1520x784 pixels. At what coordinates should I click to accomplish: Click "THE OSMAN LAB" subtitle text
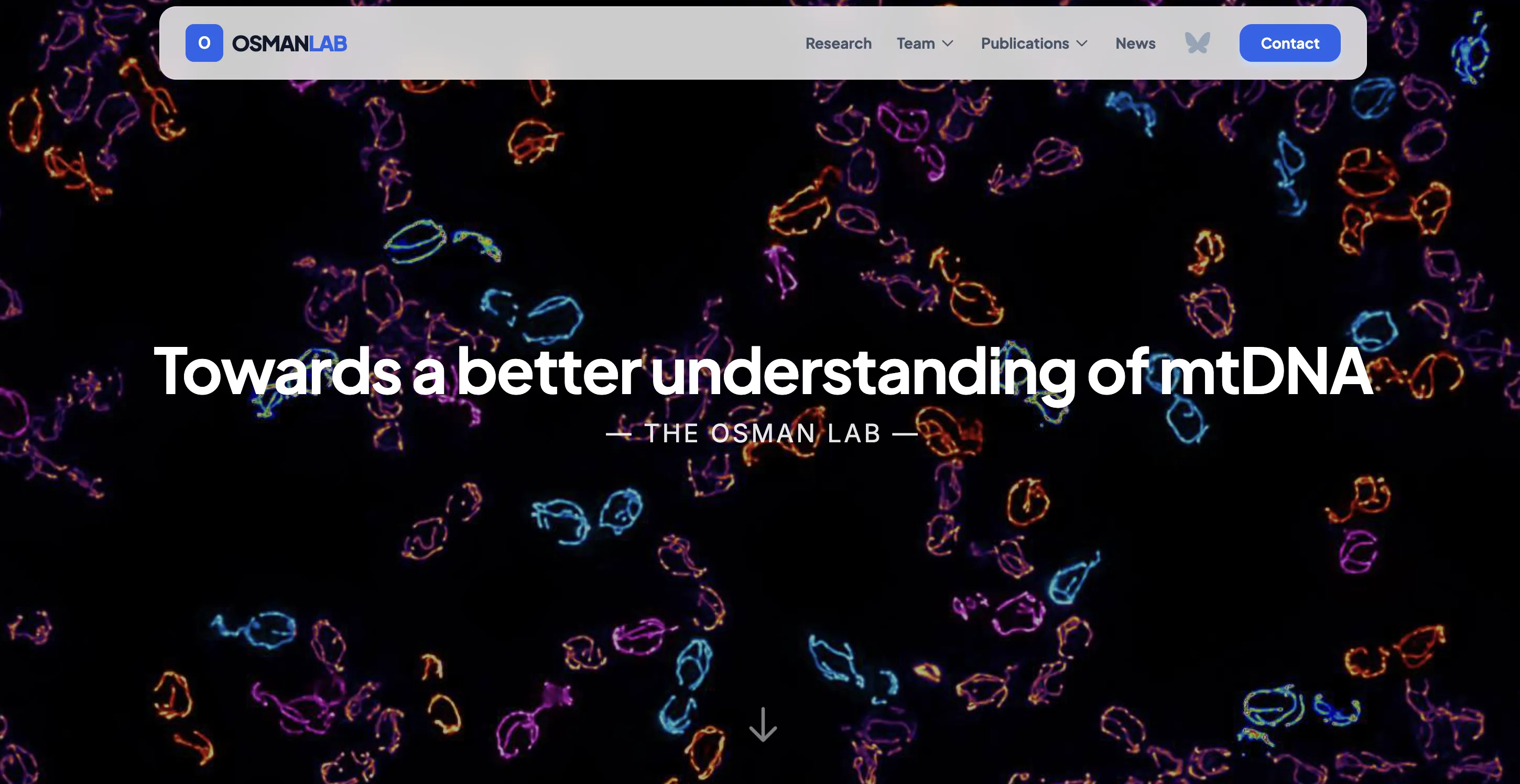(761, 433)
